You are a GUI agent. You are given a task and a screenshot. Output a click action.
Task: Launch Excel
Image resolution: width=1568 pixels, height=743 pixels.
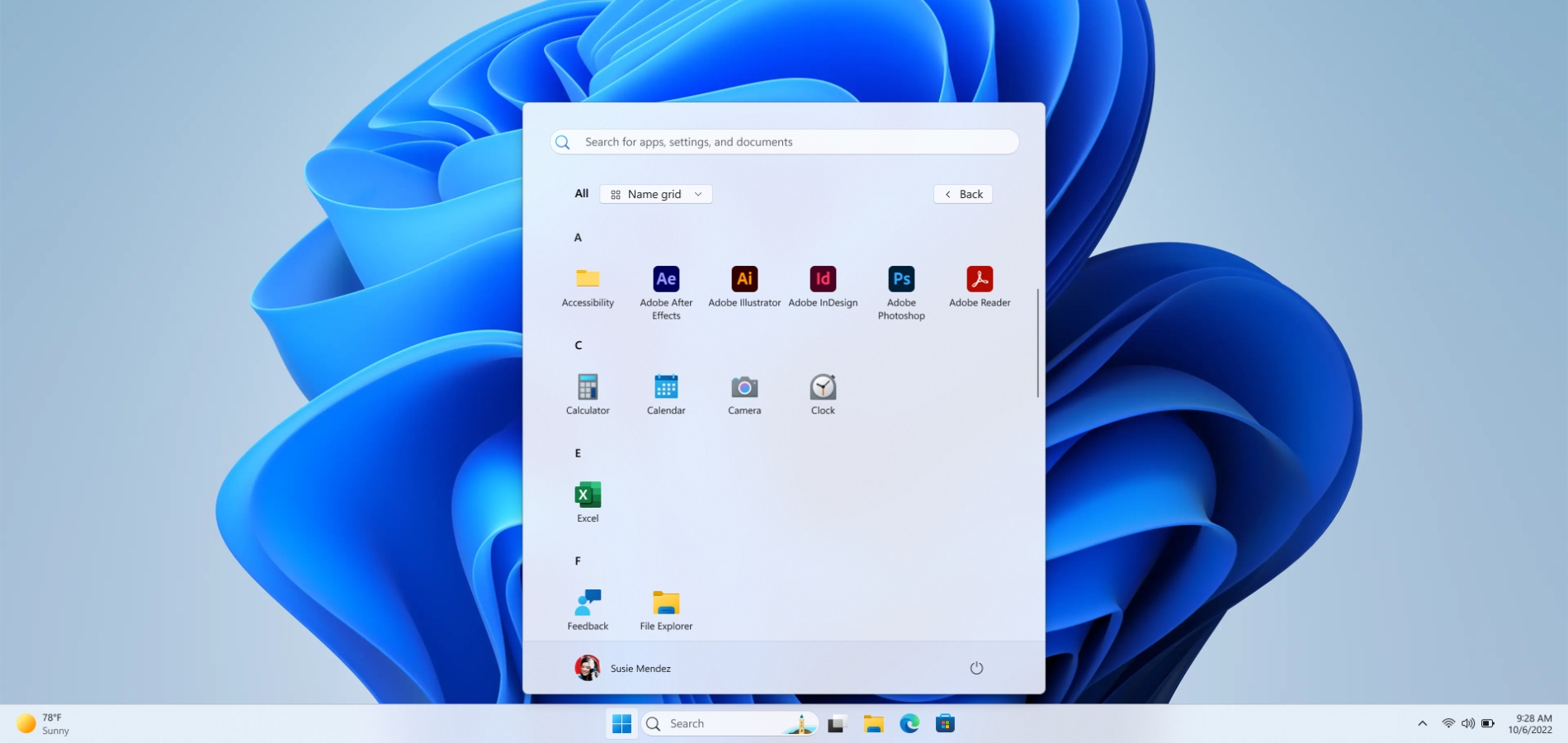point(588,502)
